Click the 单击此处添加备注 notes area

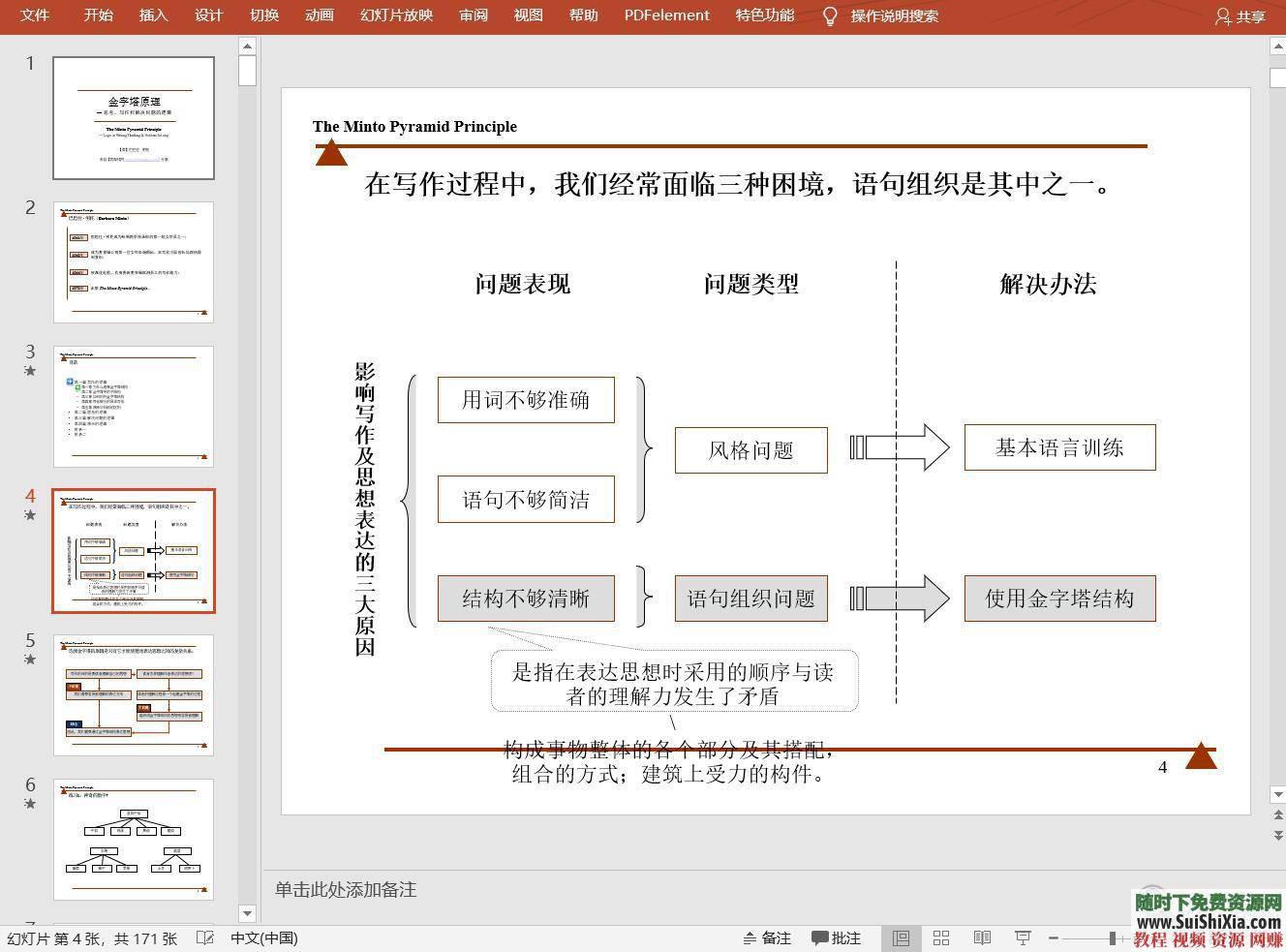[x=345, y=890]
